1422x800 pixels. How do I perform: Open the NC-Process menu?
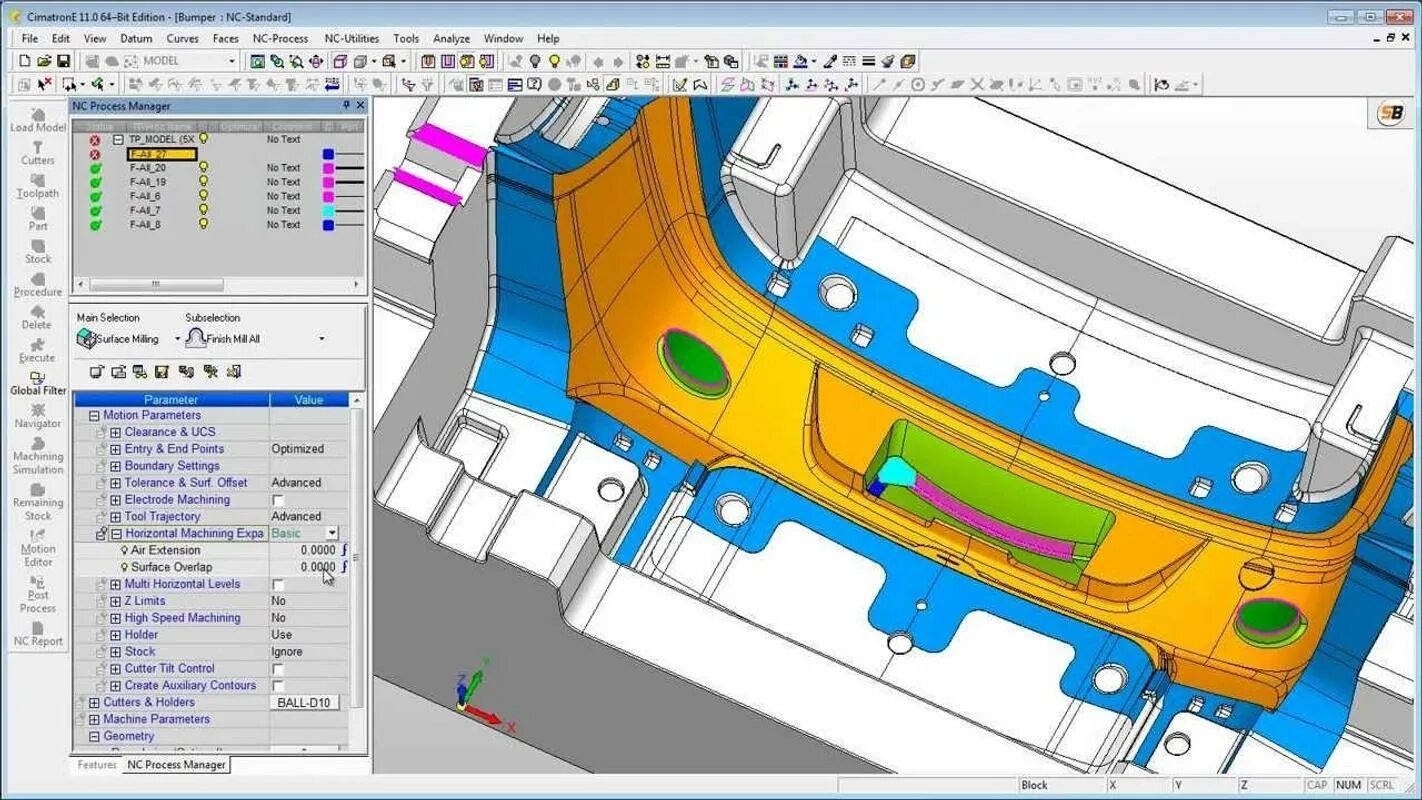[x=280, y=38]
